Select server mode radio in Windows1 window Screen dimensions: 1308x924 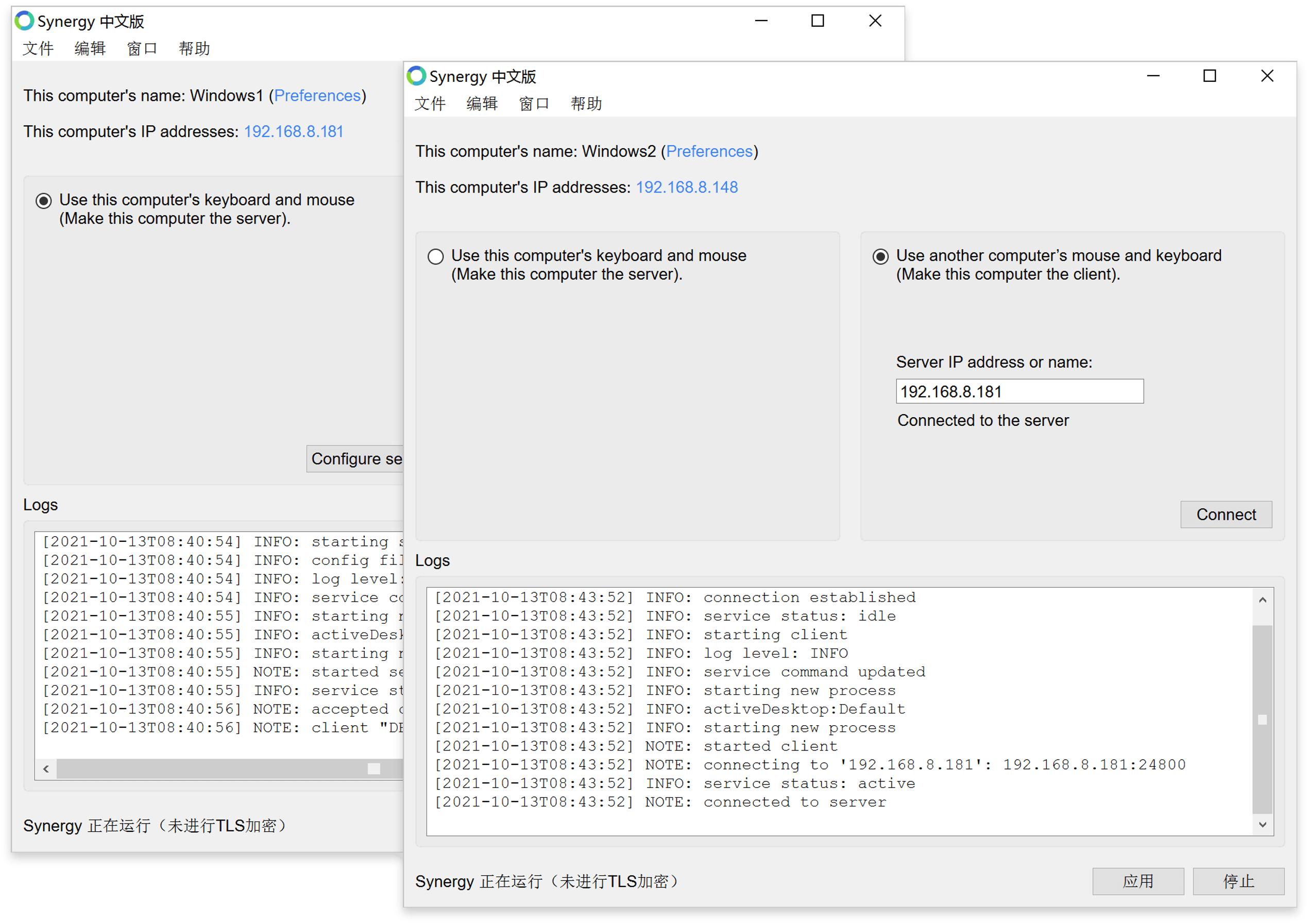click(44, 201)
